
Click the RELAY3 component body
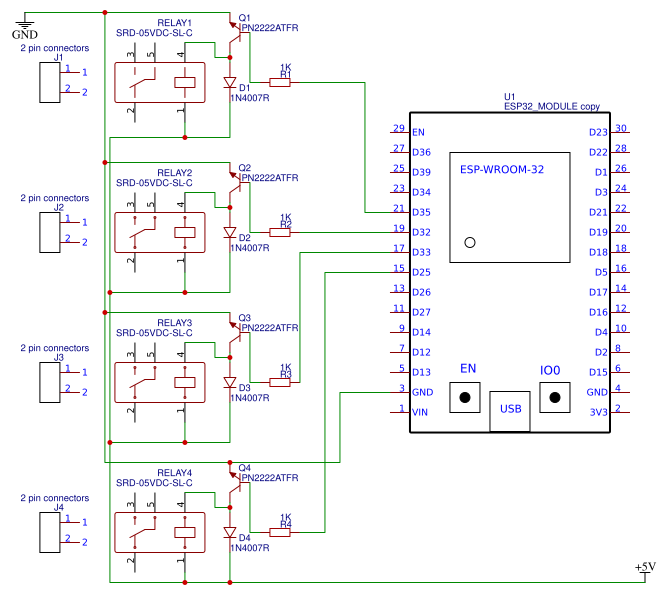(160, 382)
